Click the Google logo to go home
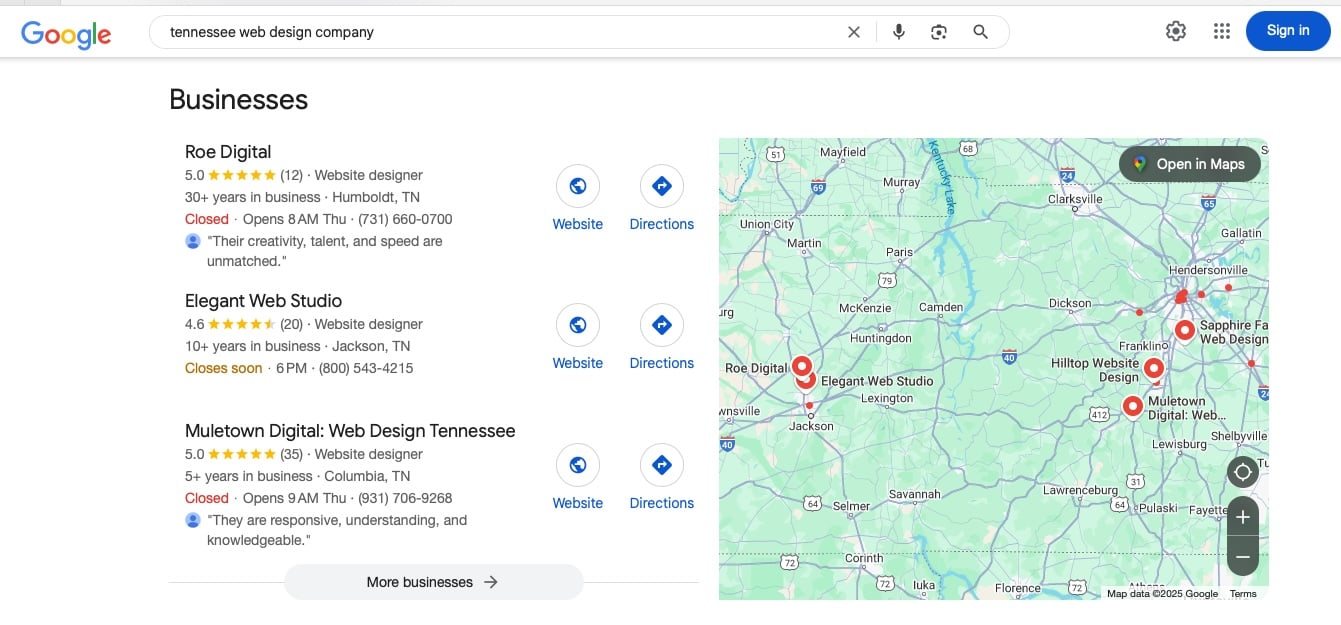This screenshot has height=625, width=1341. [x=65, y=34]
